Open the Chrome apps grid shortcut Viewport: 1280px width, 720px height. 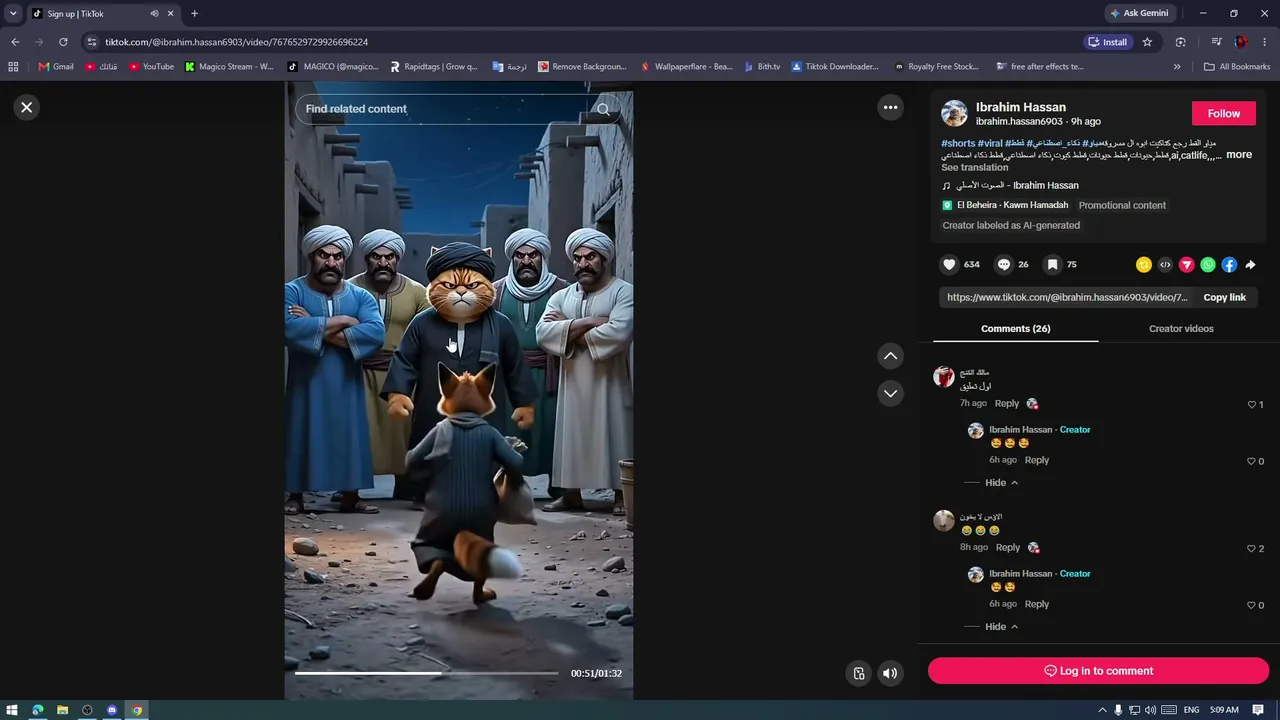pyautogui.click(x=13, y=67)
